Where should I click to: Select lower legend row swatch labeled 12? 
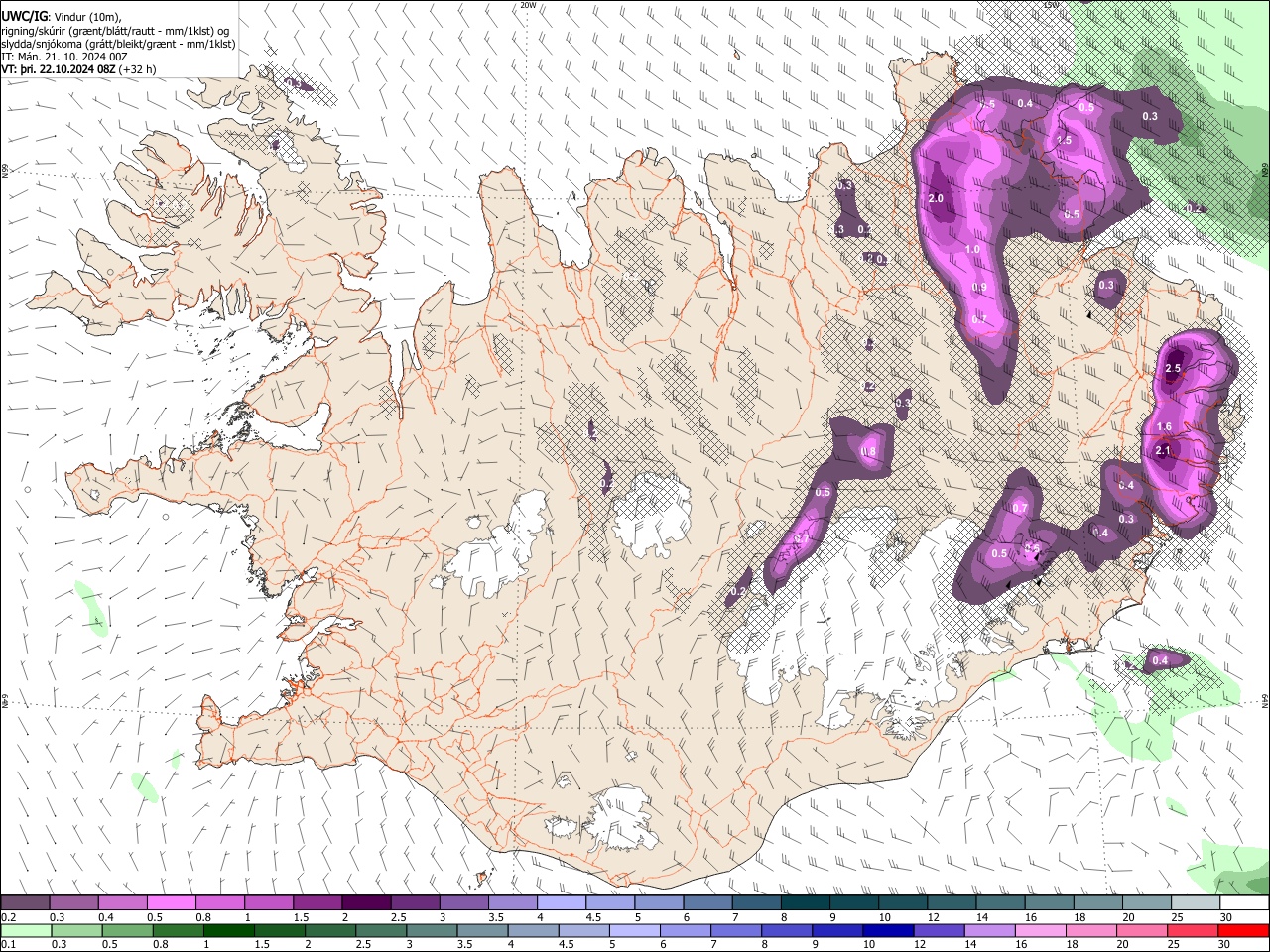coord(940,931)
